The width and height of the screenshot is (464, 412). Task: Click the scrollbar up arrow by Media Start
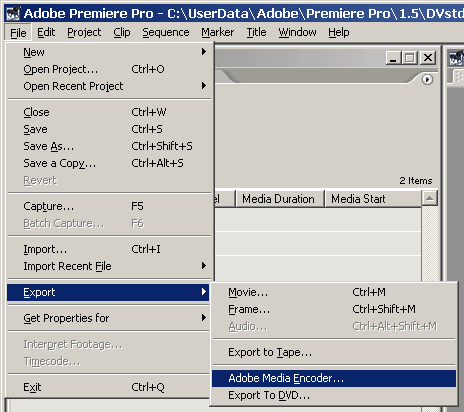(x=429, y=198)
